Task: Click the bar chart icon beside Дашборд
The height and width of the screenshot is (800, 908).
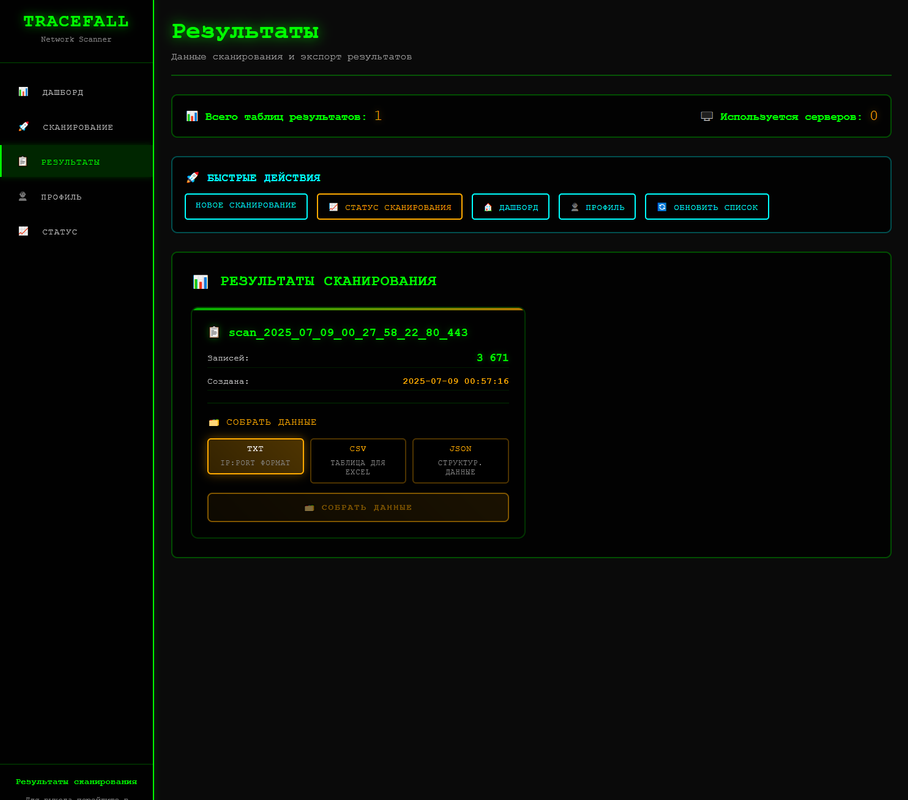Action: coord(23,92)
